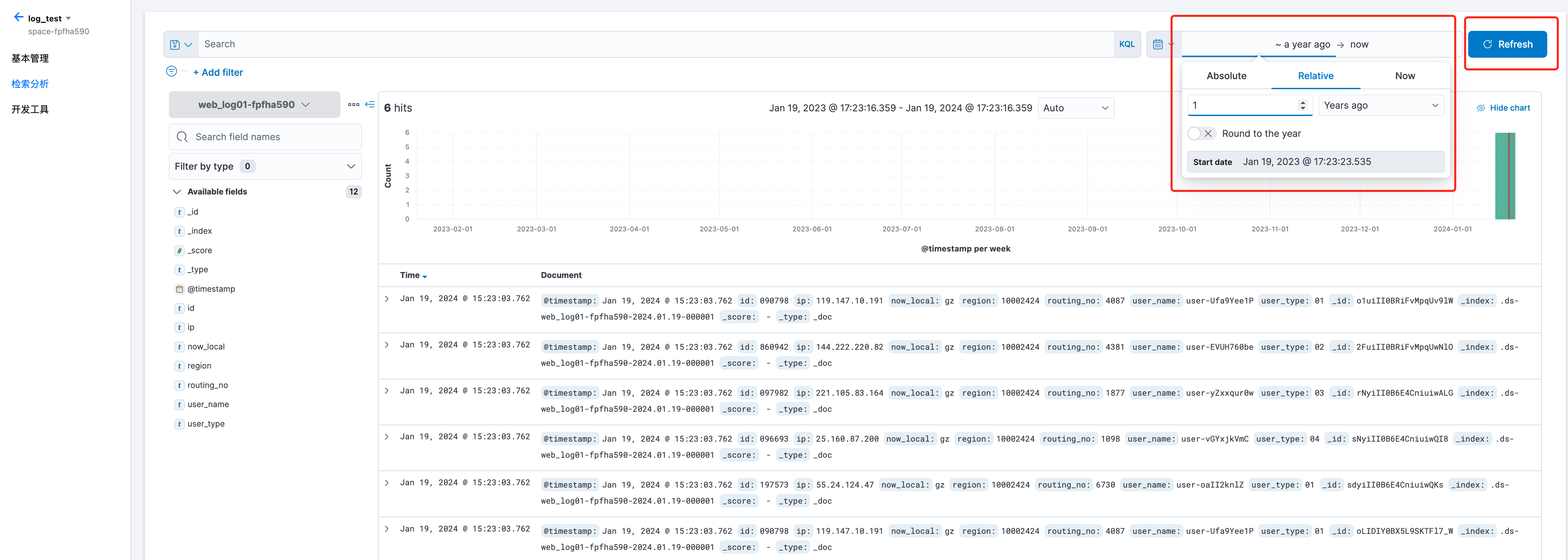1568x560 pixels.
Task: Switch to the Absolute tab
Action: tap(1226, 75)
